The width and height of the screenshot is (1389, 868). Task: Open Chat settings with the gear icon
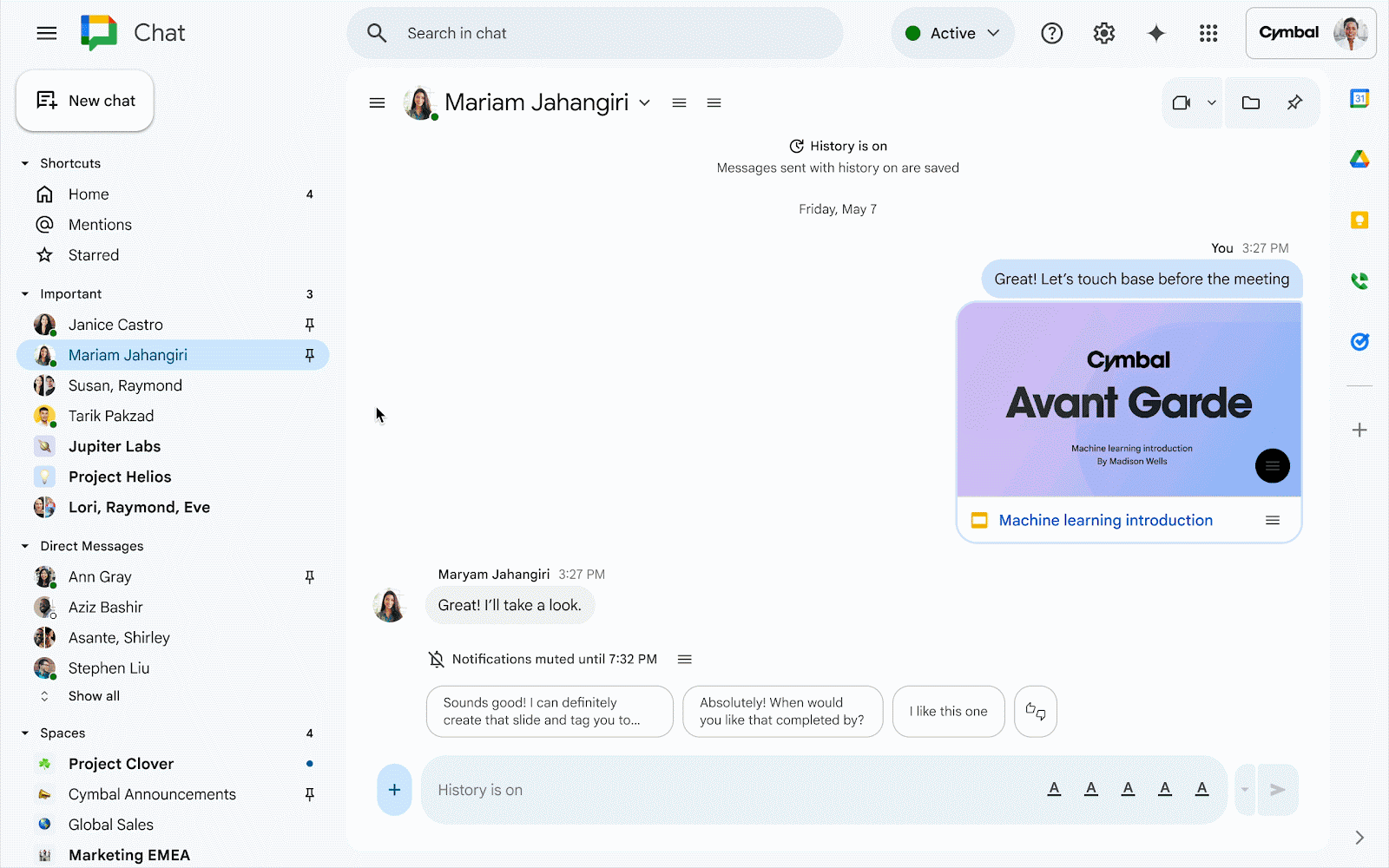pos(1103,32)
